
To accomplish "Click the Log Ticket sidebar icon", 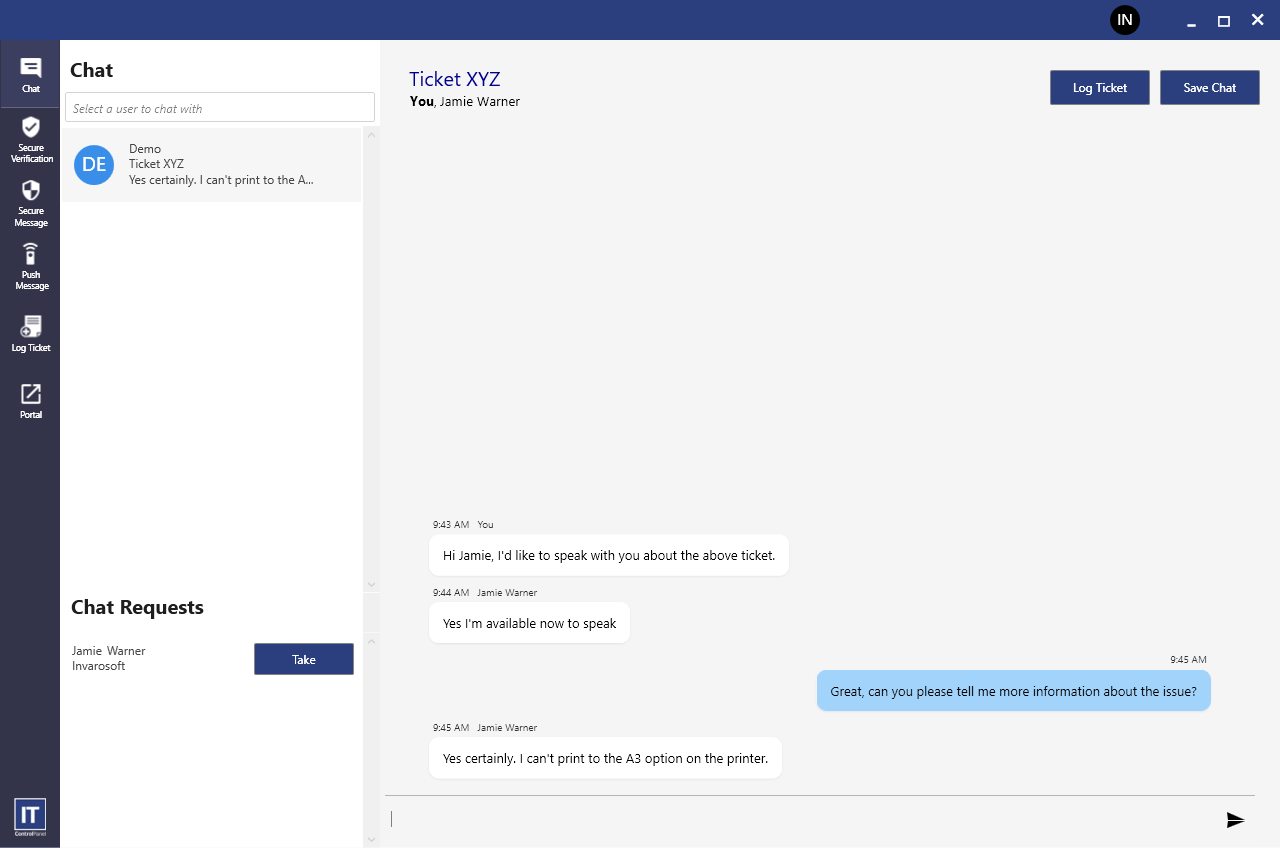I will [31, 333].
